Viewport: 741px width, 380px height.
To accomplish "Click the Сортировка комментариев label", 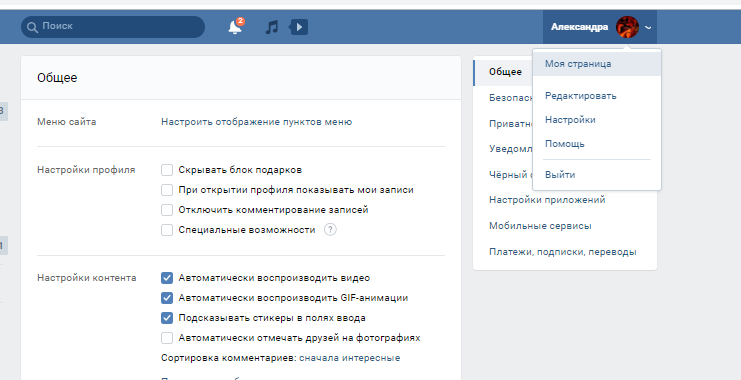I will click(229, 358).
